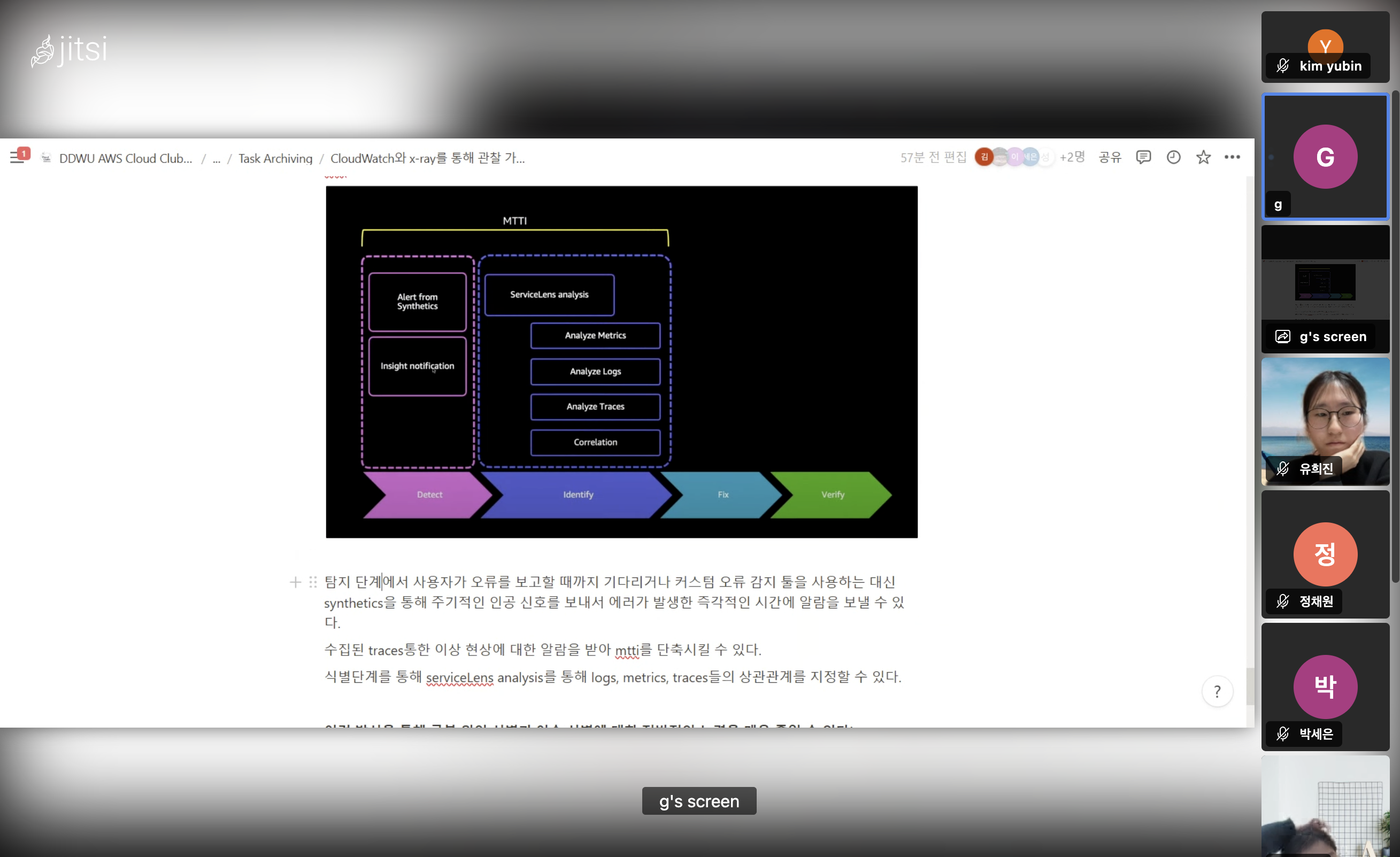The width and height of the screenshot is (1400, 857).
Task: Click 박세은's muted microphone indicator
Action: [x=1282, y=734]
